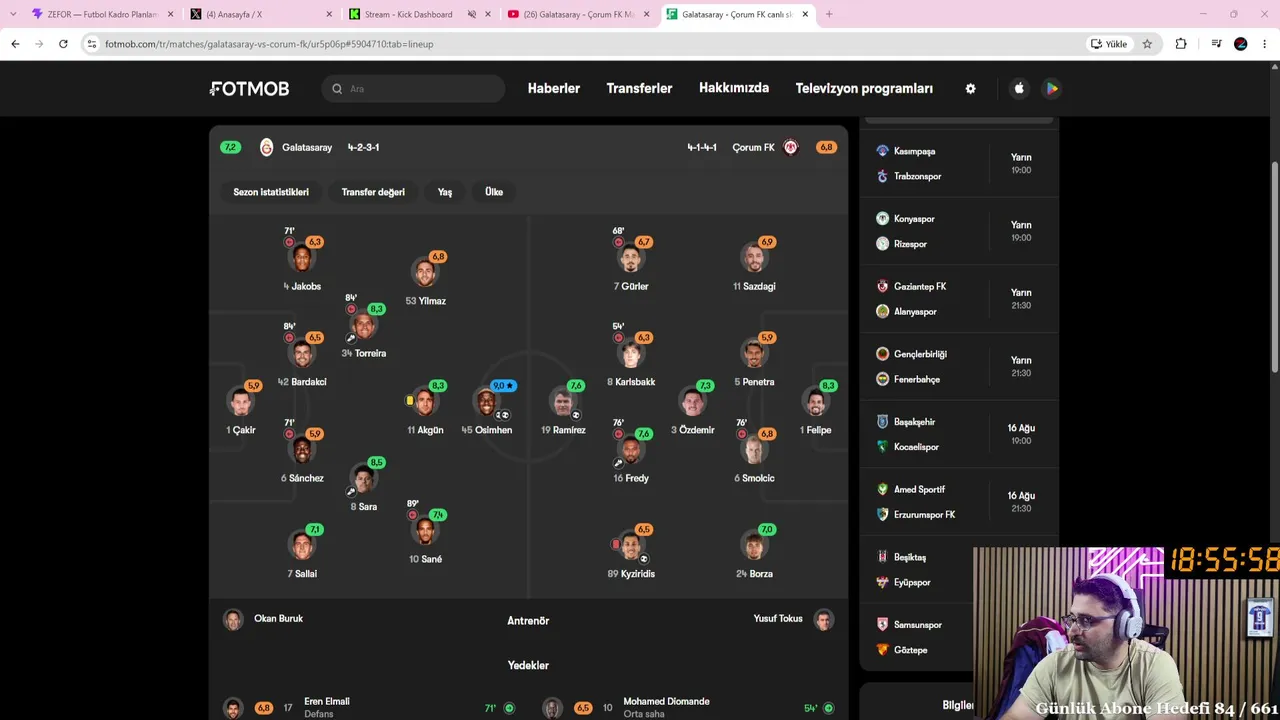Screen dimensions: 1280x720
Task: Open the Çorum FK team name link
Action: pos(753,148)
